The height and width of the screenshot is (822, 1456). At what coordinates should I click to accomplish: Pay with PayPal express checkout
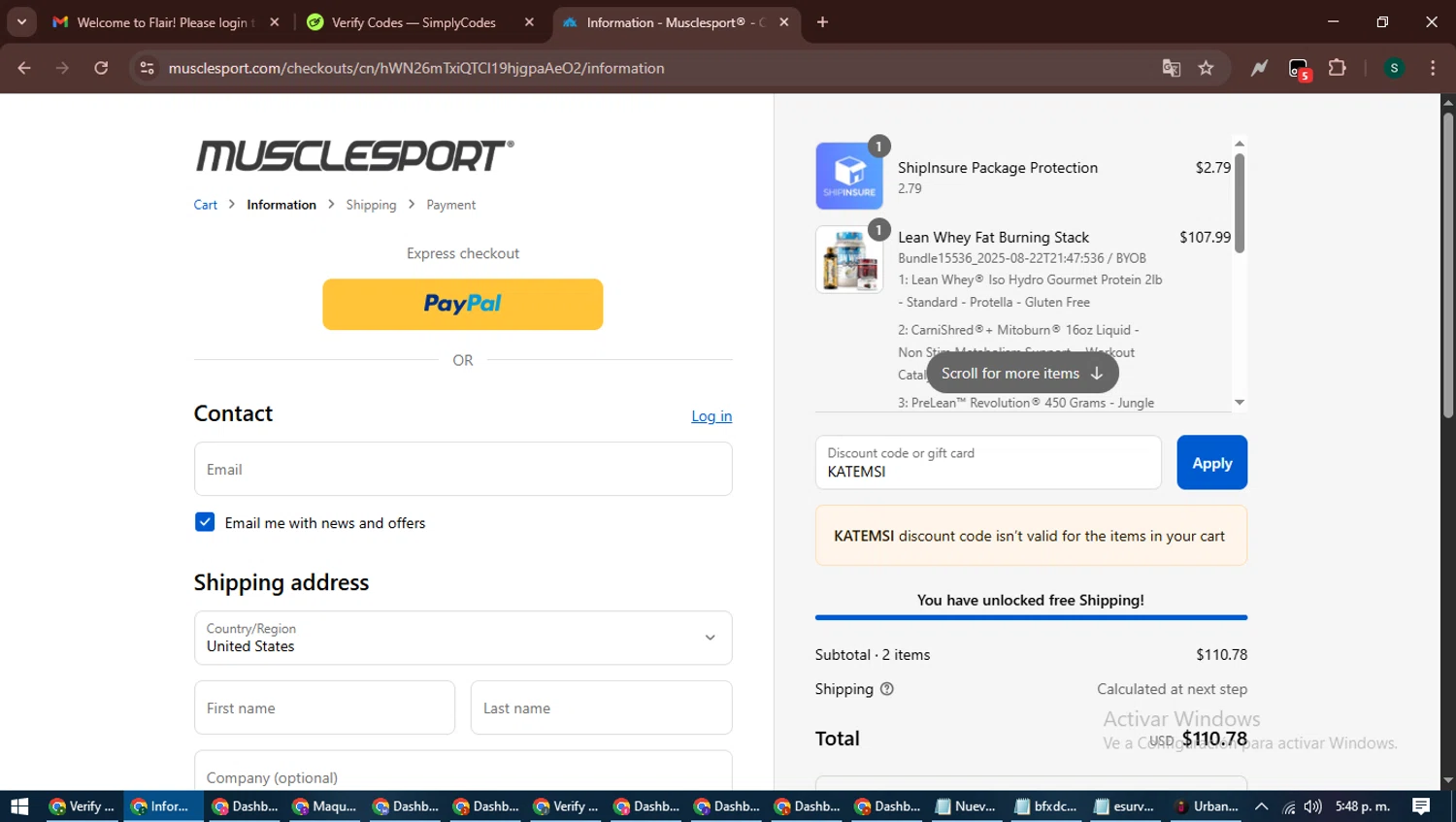[463, 304]
